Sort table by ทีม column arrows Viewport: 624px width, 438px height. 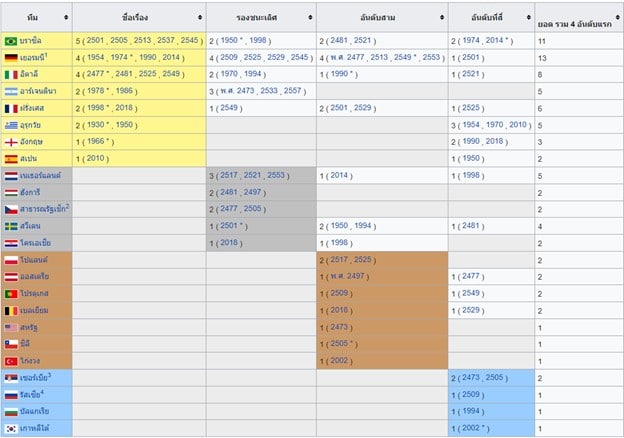(66, 17)
